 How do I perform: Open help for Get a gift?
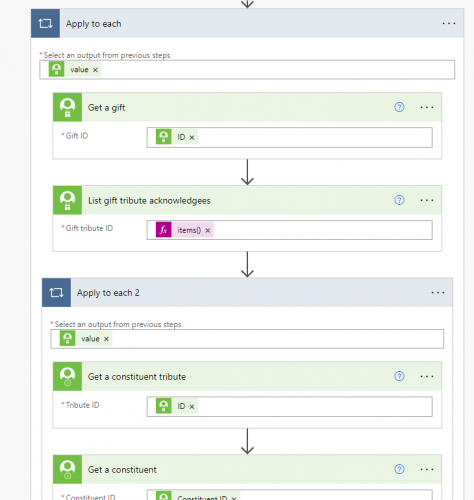click(399, 107)
